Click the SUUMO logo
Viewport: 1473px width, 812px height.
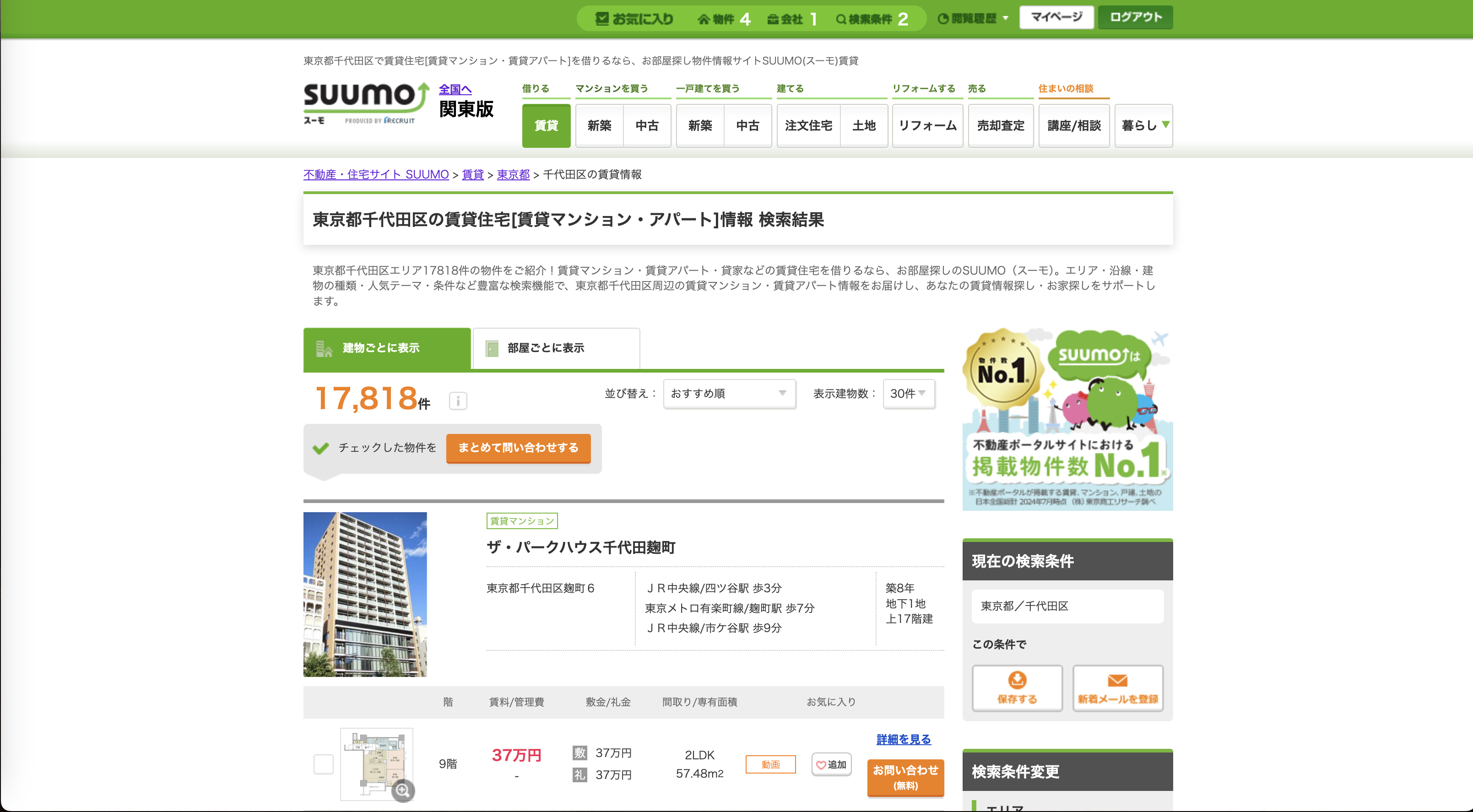click(x=364, y=103)
